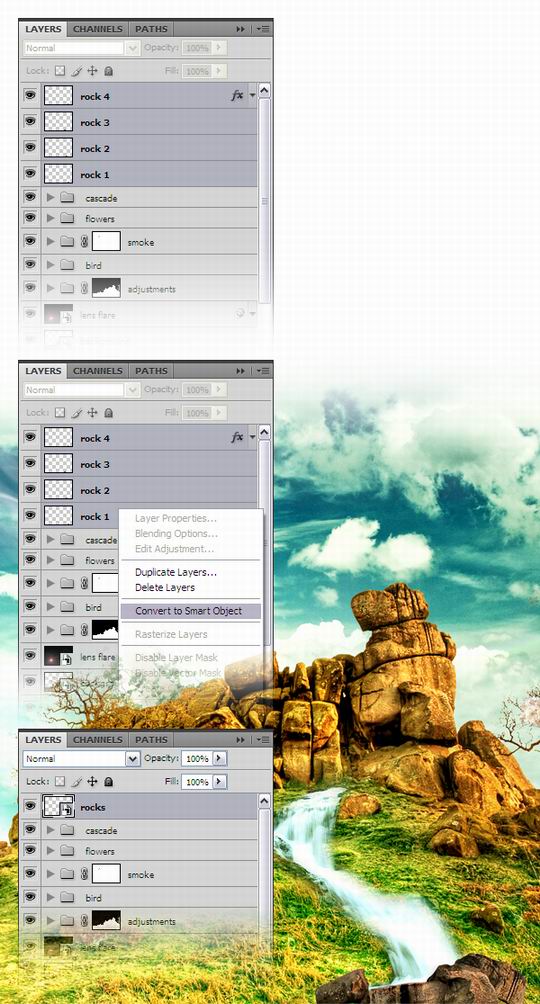Screen dimensions: 540x1004
Task: Click smoke layer mask thumbnail in rocks panel
Action: [x=106, y=874]
